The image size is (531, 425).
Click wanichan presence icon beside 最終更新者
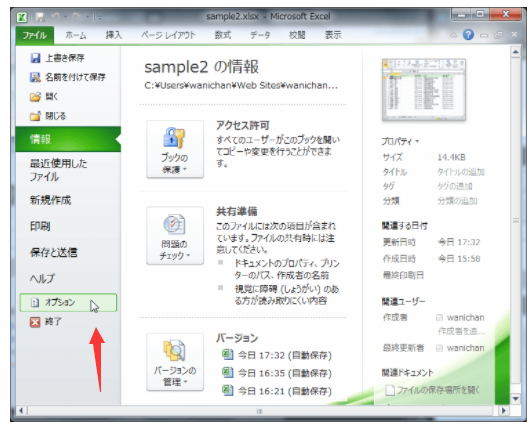[439, 348]
